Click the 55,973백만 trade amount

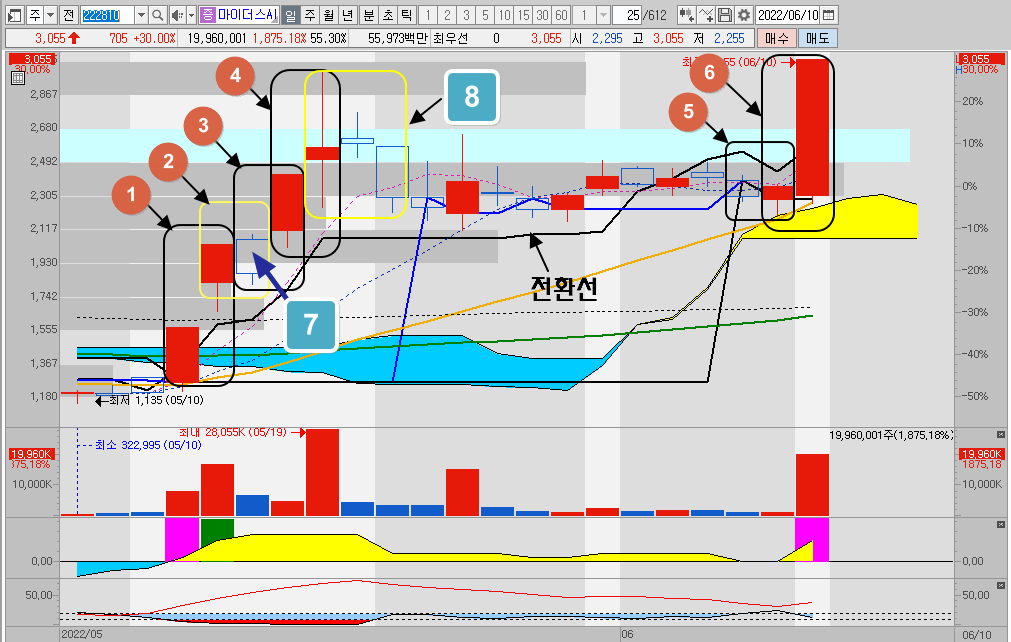tap(398, 38)
